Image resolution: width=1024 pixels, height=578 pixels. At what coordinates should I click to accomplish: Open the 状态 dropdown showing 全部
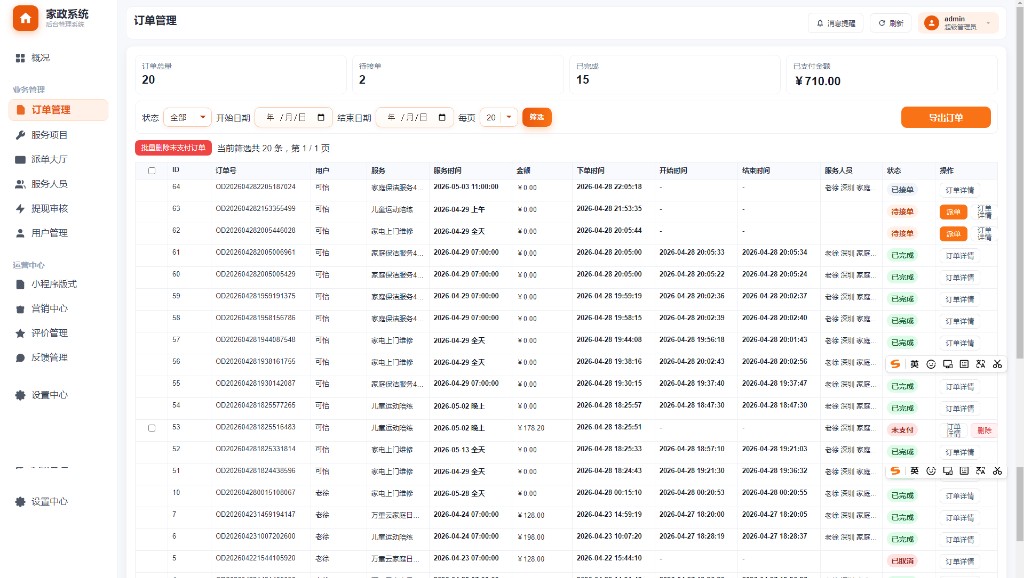[x=187, y=118]
